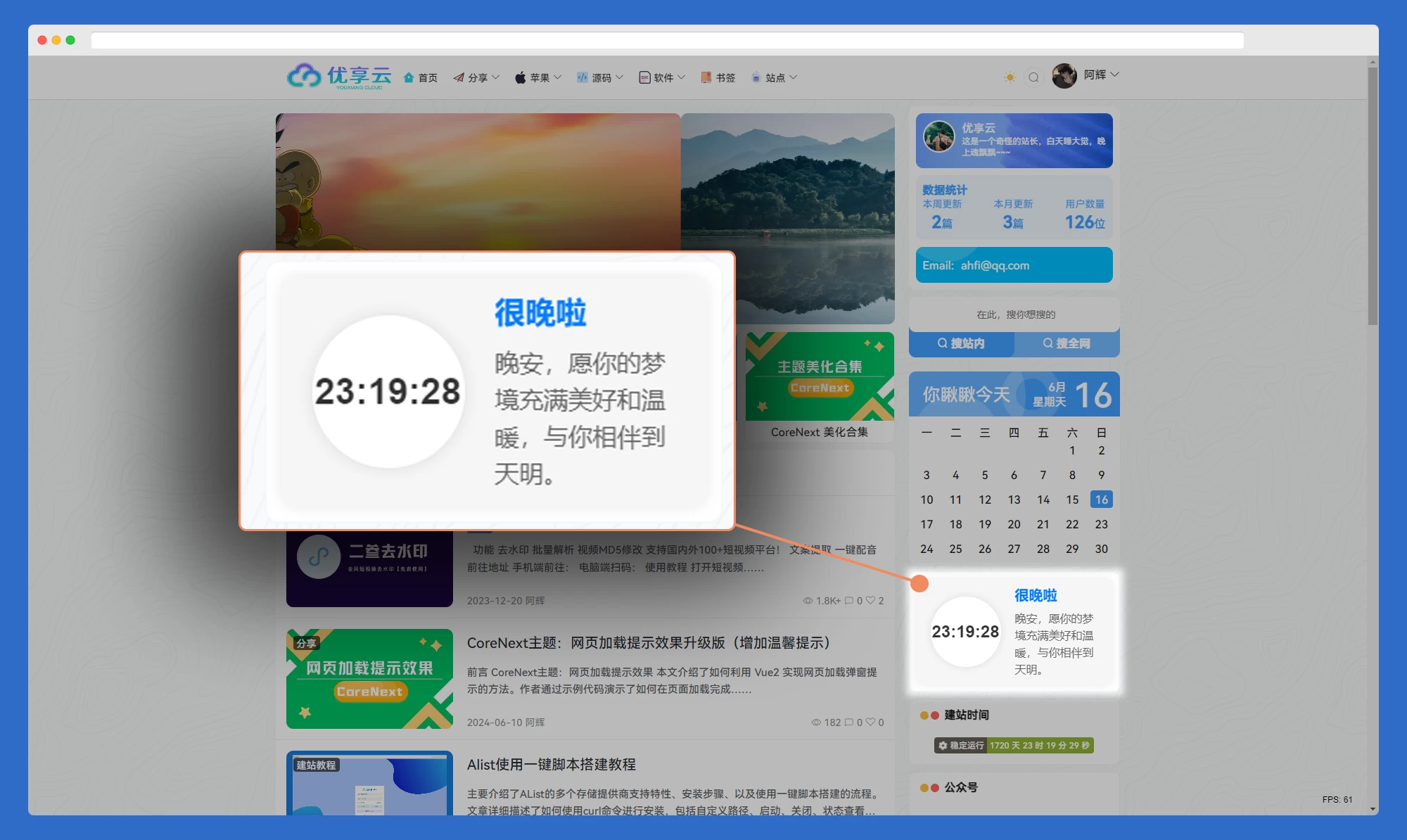
Task: Toggle the sun light/dark theme icon
Action: (1010, 77)
